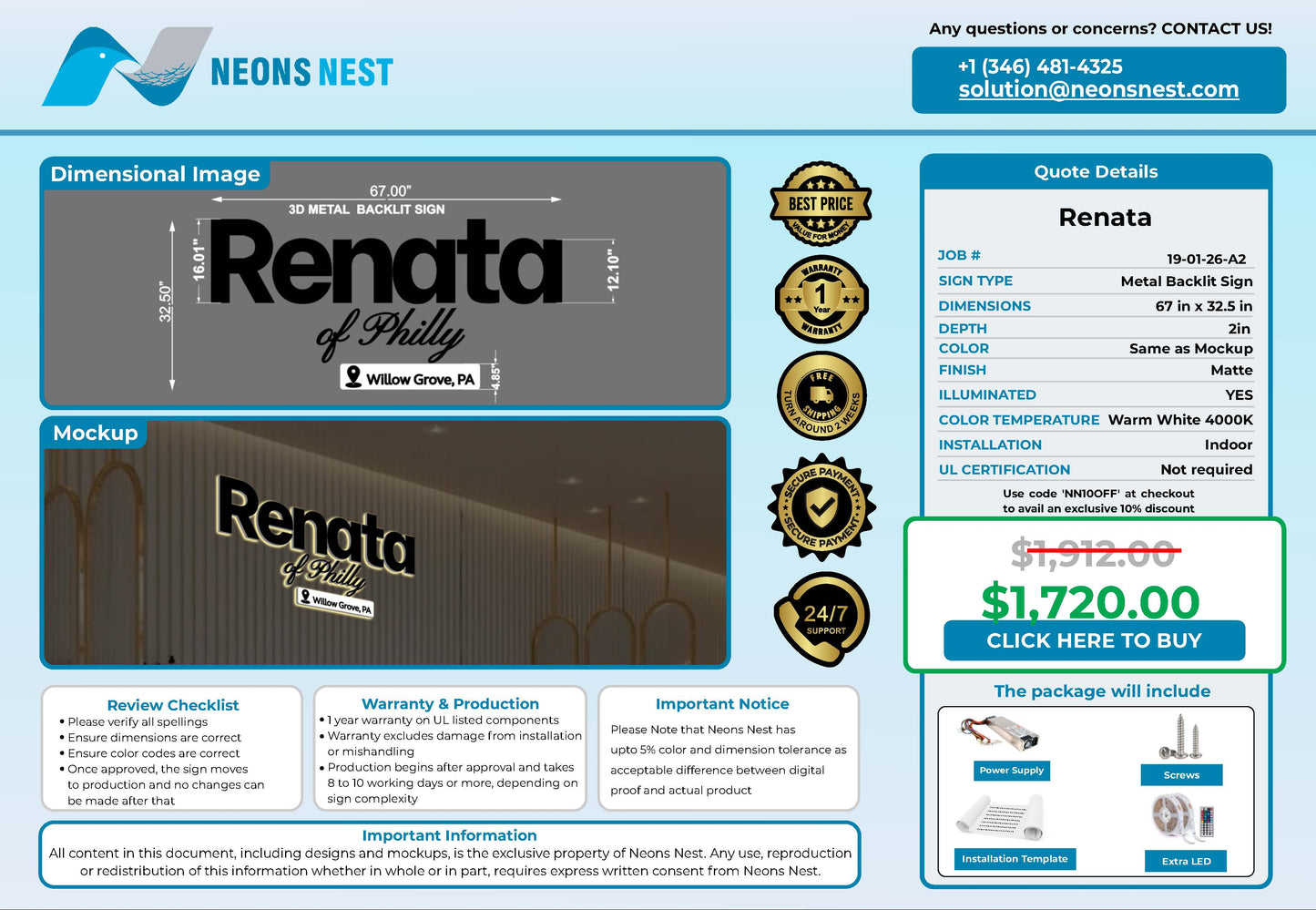
Task: Click the Renata mockup wall photo
Action: 385,542
